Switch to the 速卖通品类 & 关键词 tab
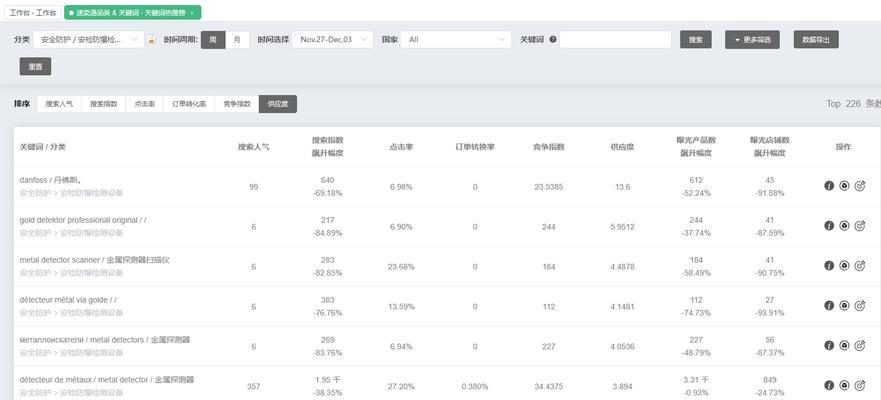Viewport: 881px width, 400px height. [x=133, y=12]
